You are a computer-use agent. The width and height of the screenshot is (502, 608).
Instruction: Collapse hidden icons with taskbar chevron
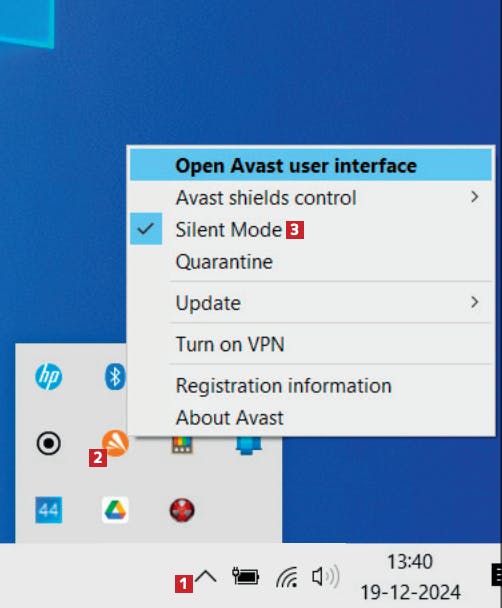(205, 577)
